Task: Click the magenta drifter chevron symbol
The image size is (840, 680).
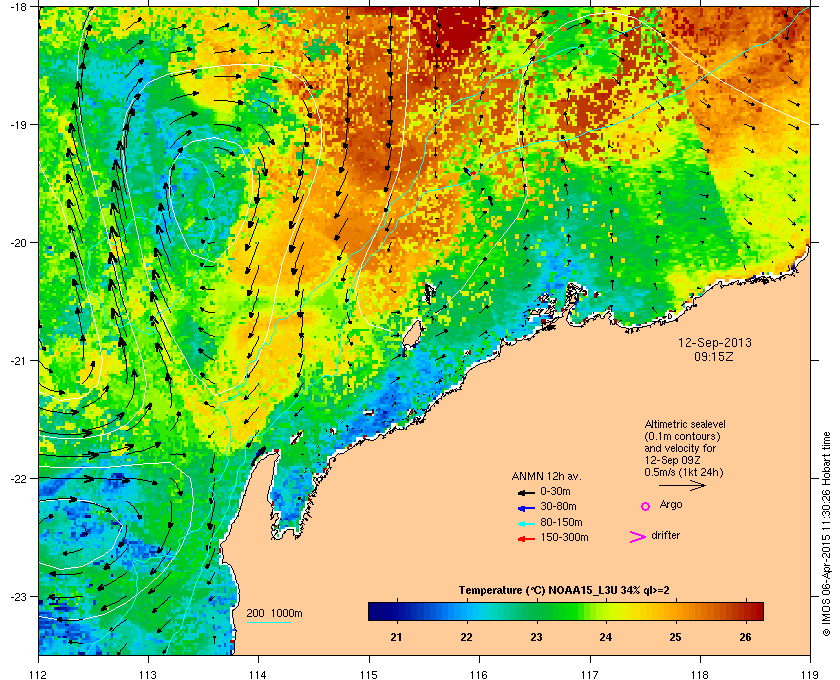Action: [x=638, y=537]
